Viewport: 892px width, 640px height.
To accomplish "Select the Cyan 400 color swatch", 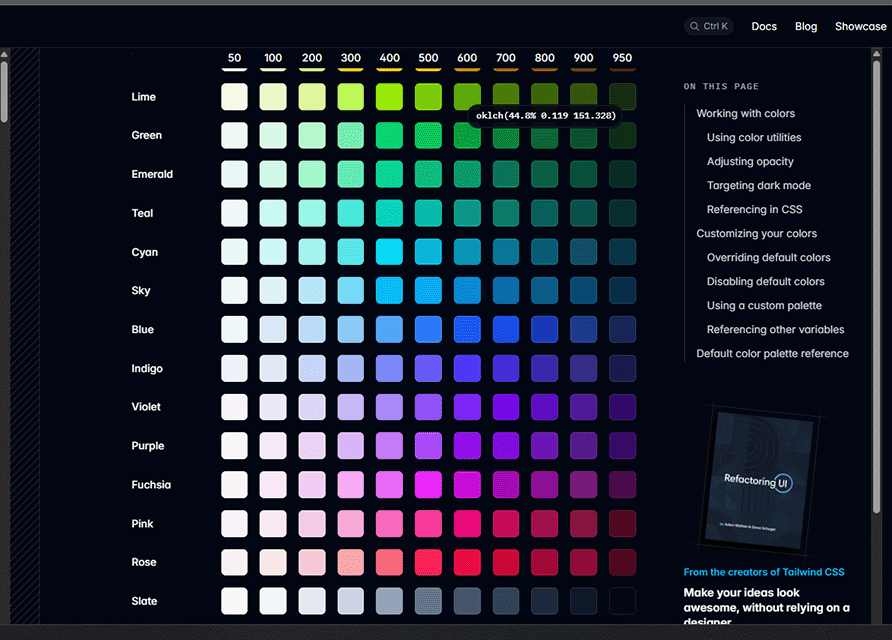I will (x=389, y=251).
